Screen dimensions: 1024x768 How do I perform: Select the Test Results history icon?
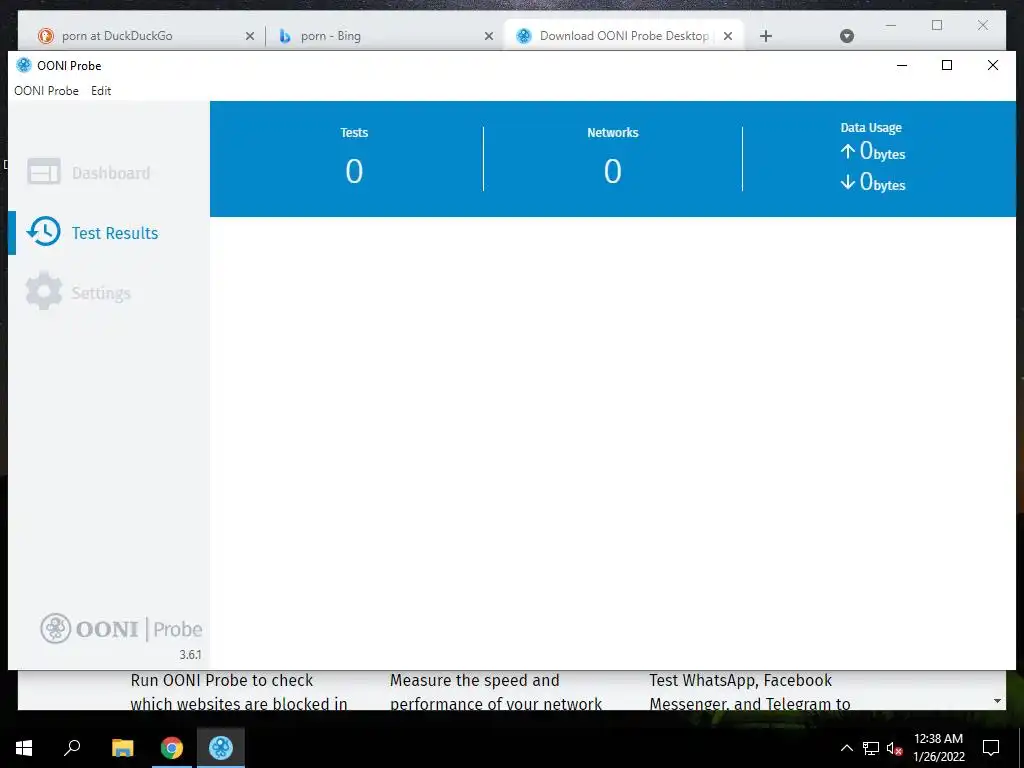coord(44,232)
